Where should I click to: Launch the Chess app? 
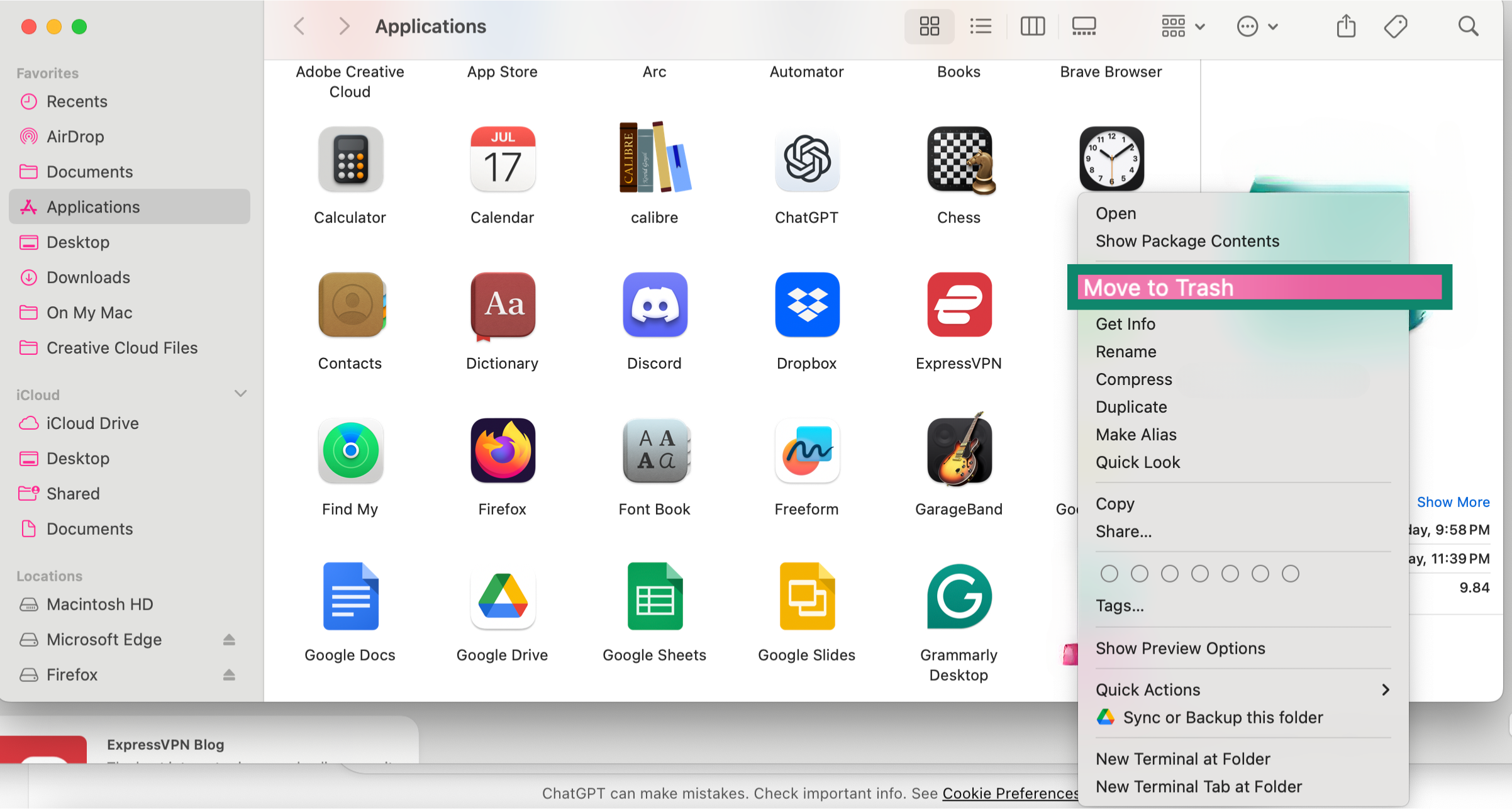pyautogui.click(x=958, y=159)
